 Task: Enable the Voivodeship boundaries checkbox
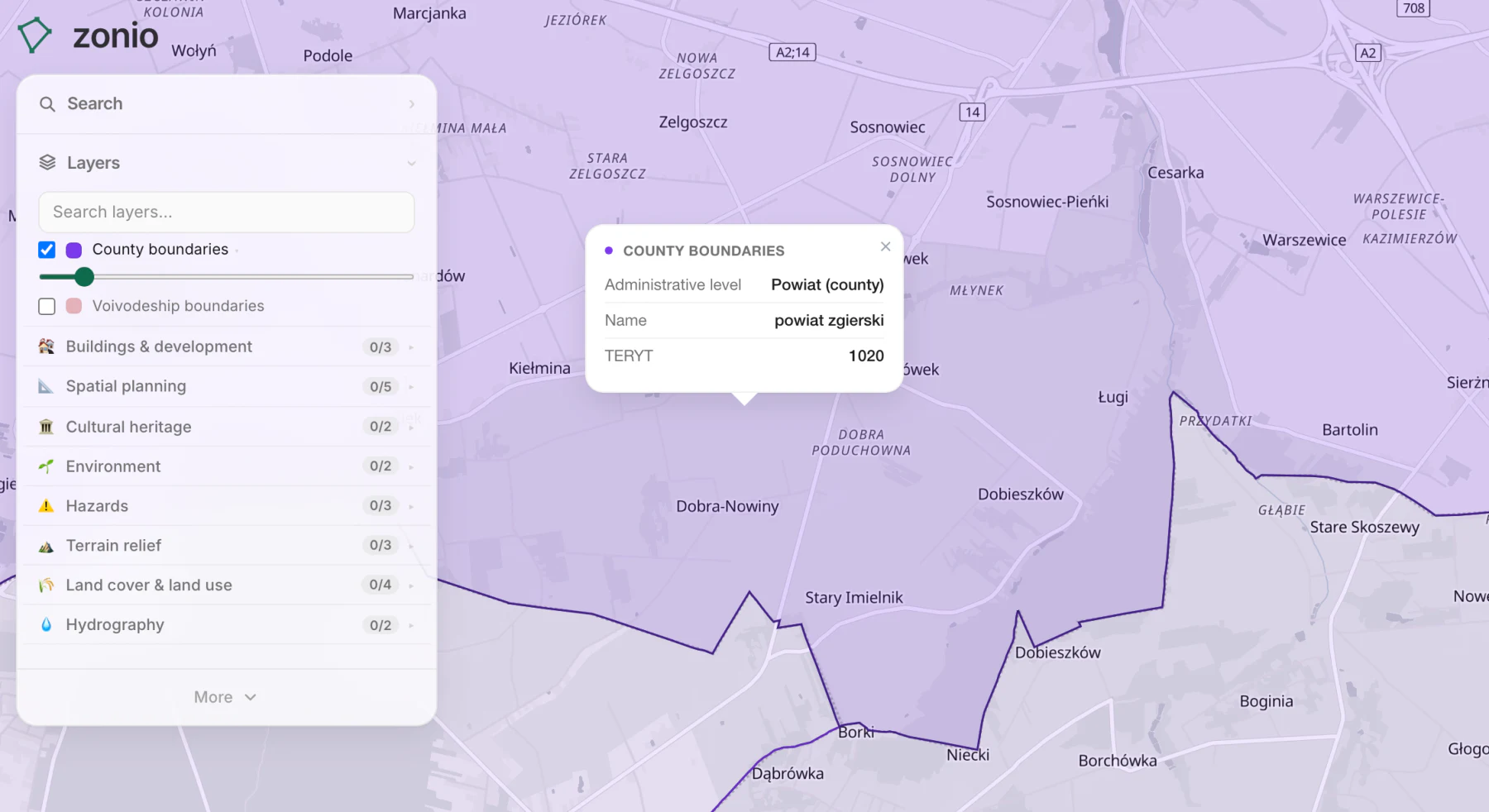47,306
